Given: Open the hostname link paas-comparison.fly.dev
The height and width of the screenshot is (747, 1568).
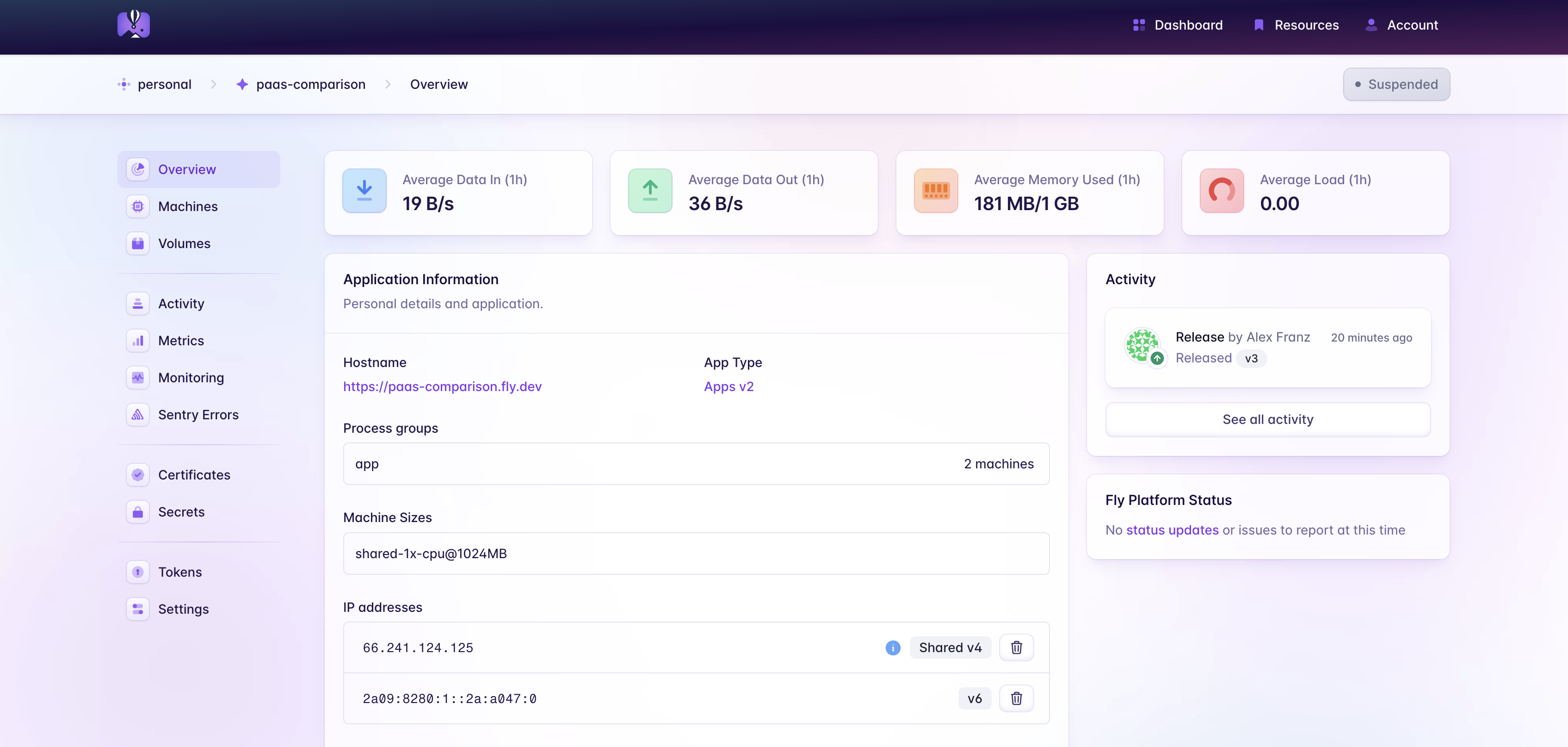Looking at the screenshot, I should point(443,386).
